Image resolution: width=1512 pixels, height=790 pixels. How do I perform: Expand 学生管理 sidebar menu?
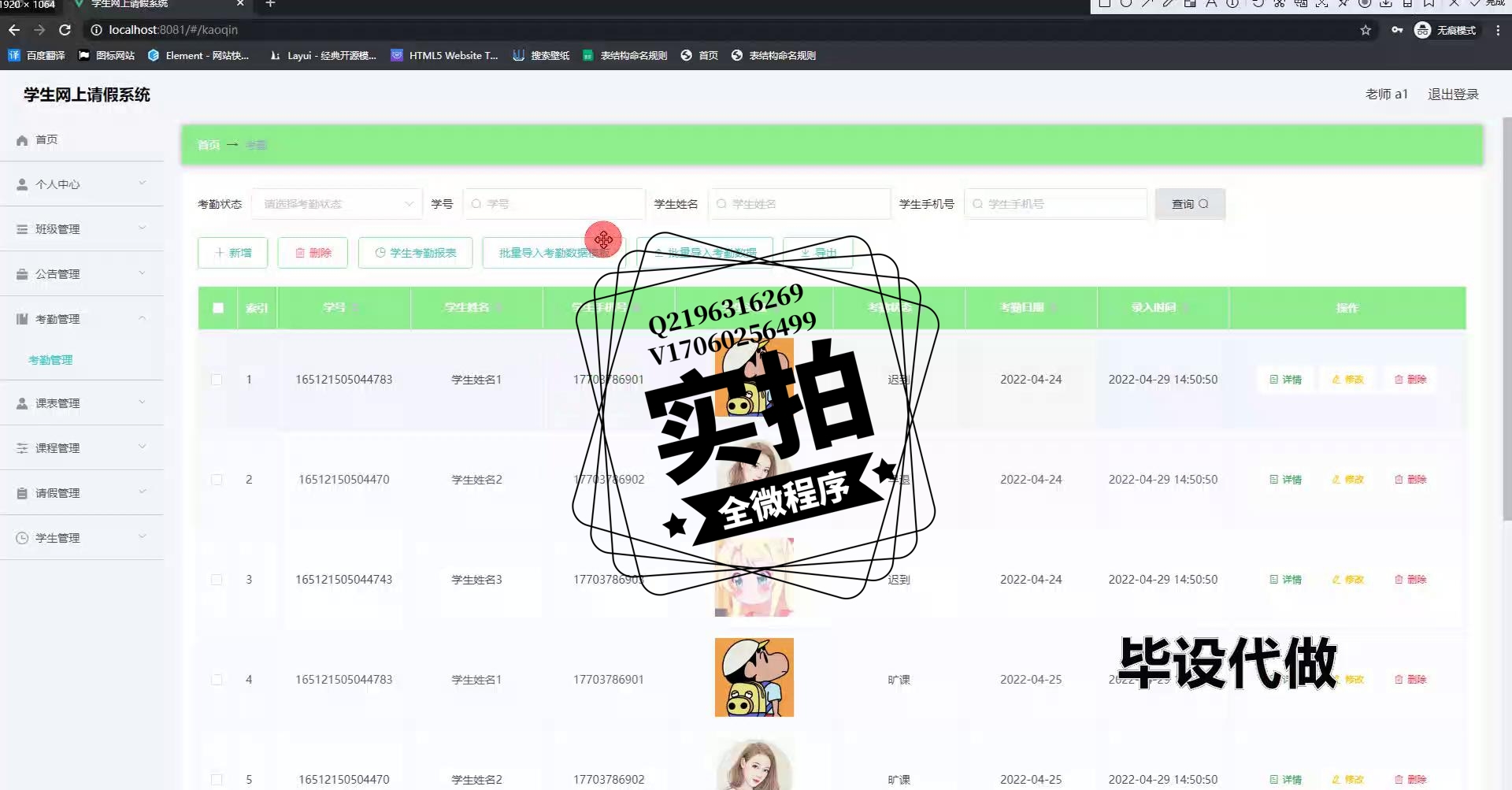click(82, 538)
